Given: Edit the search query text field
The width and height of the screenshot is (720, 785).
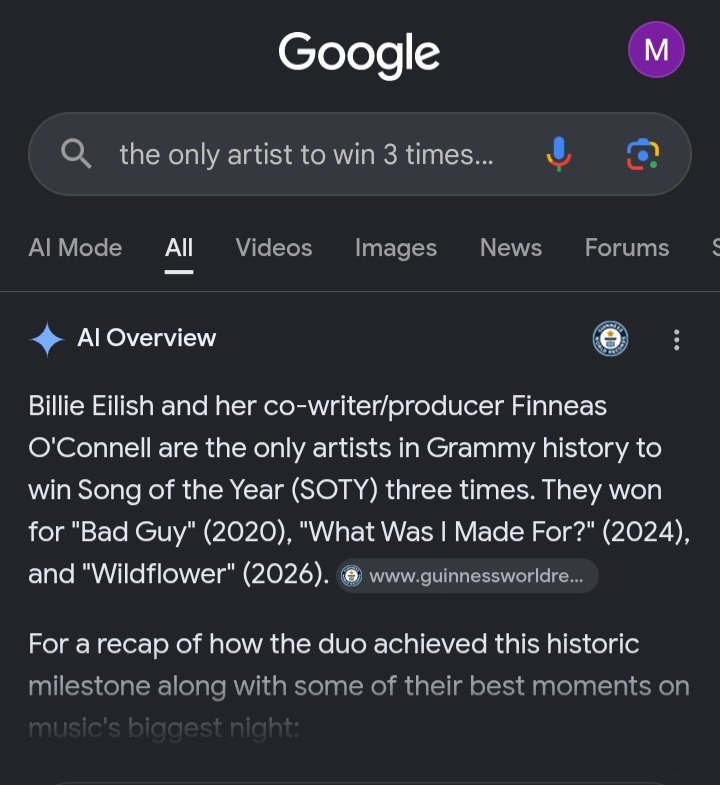Looking at the screenshot, I should (306, 154).
